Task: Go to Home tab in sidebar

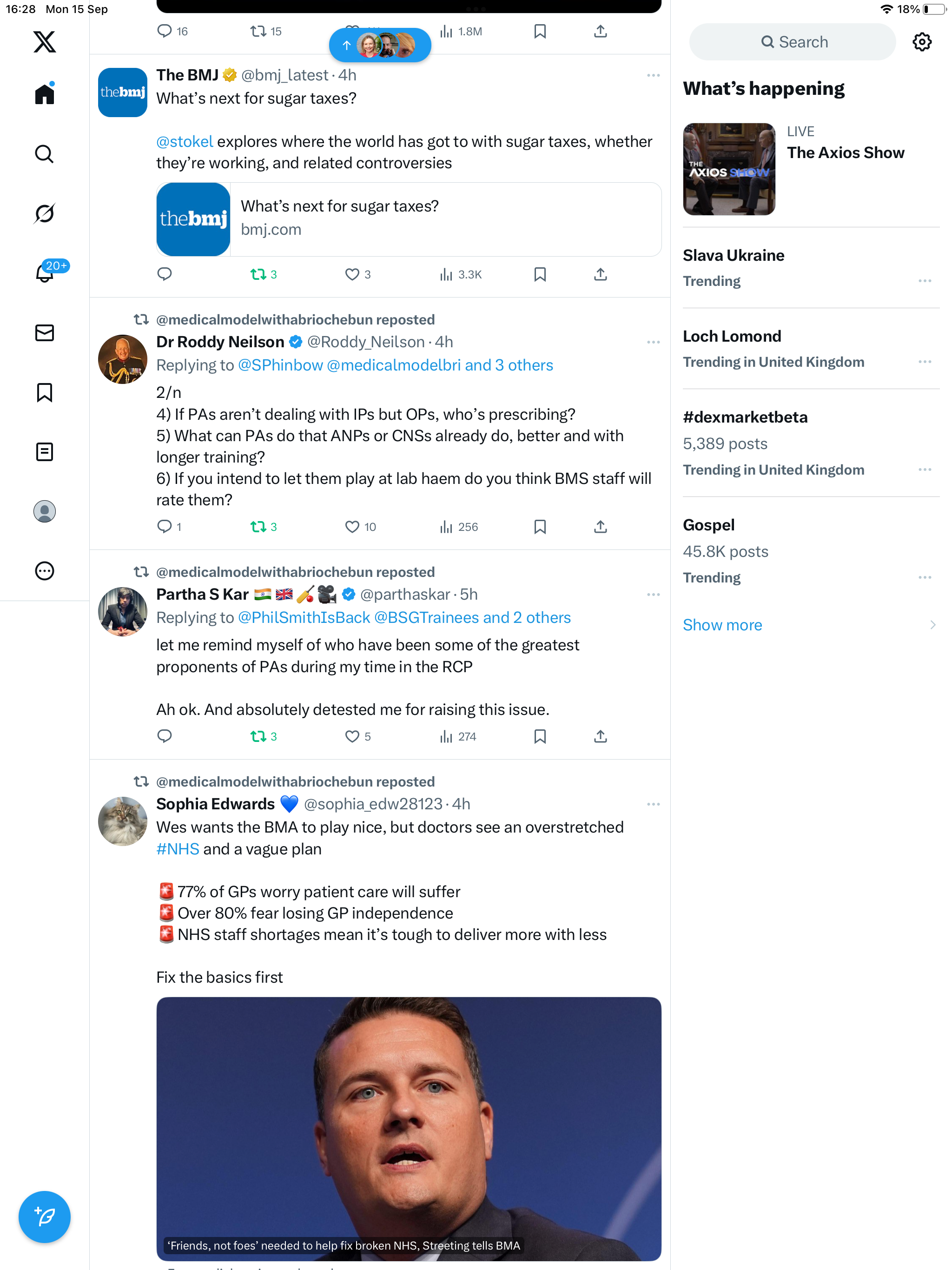Action: (44, 94)
